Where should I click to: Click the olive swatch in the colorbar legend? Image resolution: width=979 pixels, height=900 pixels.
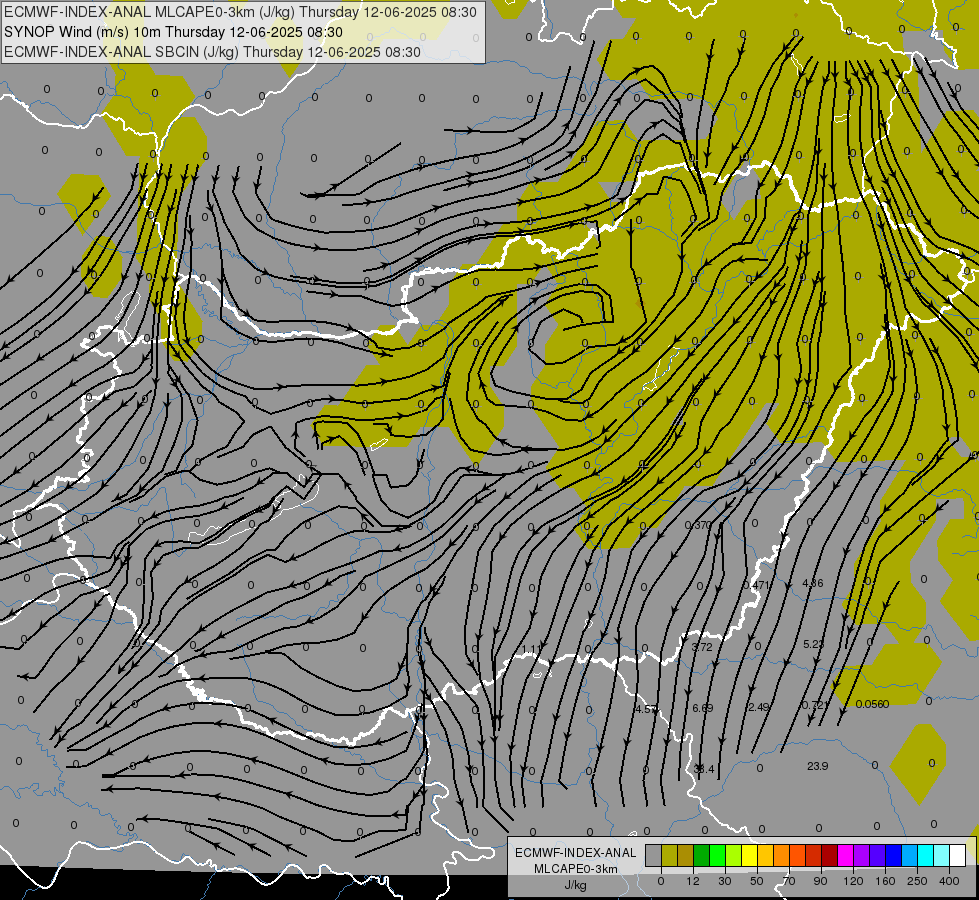(x=669, y=856)
